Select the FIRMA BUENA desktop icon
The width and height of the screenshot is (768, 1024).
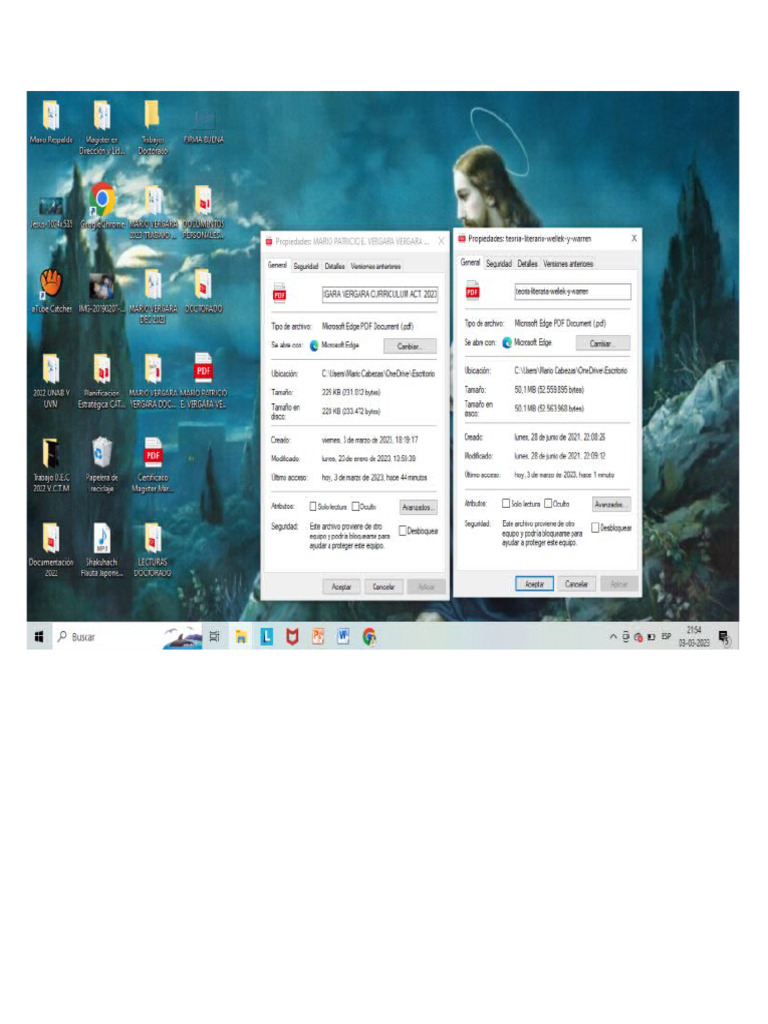pos(203,125)
